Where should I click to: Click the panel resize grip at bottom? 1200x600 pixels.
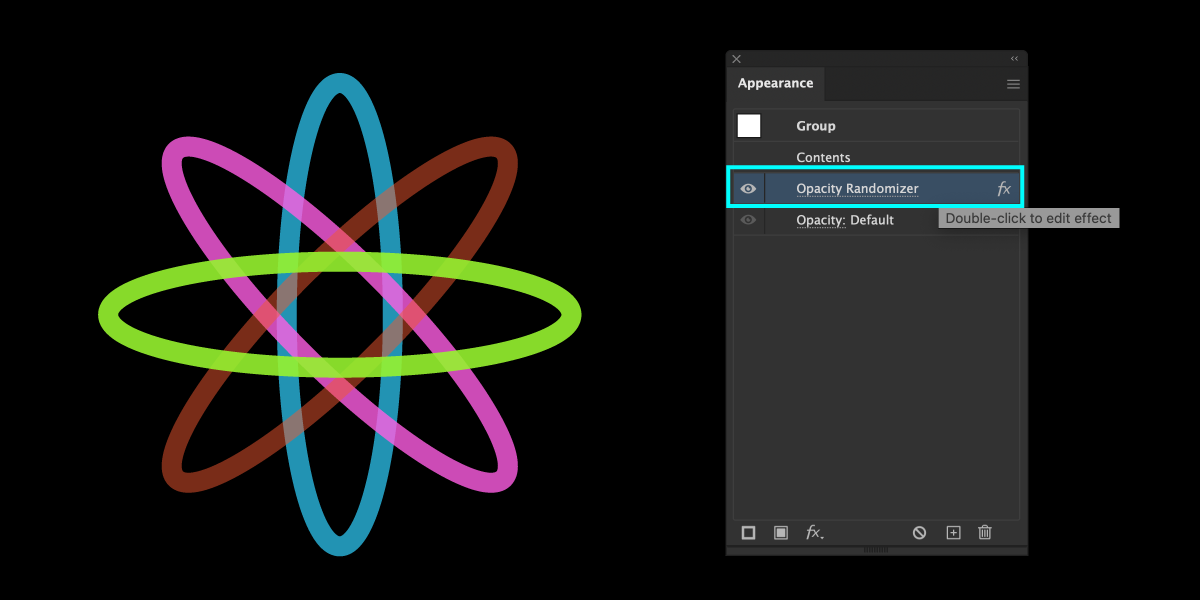[876, 550]
